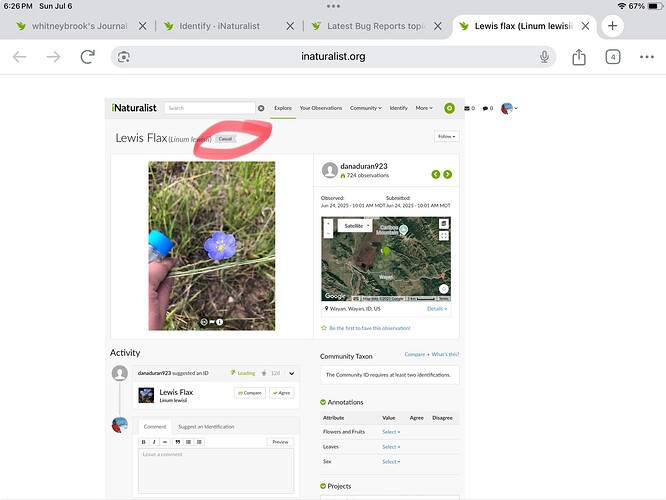Tap the visual search icon in address bar

coord(124,56)
